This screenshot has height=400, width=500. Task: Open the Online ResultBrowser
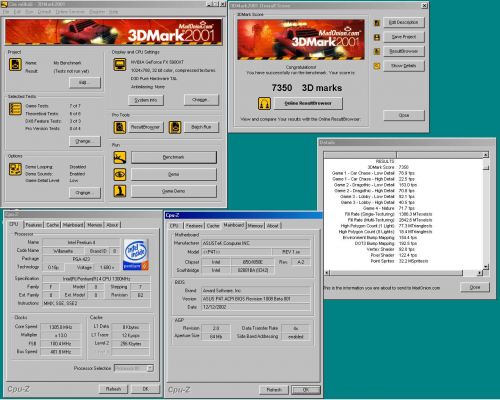tap(308, 104)
